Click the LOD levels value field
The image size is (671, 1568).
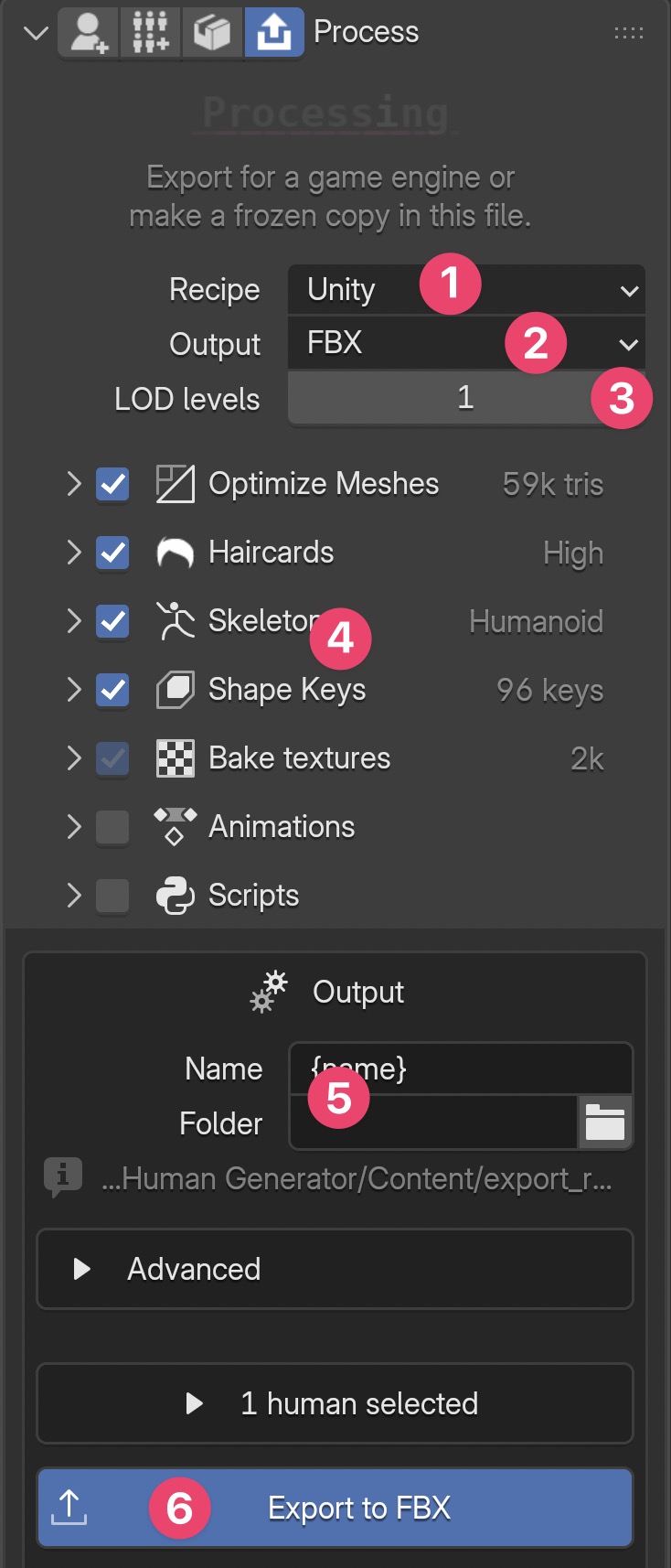[466, 398]
